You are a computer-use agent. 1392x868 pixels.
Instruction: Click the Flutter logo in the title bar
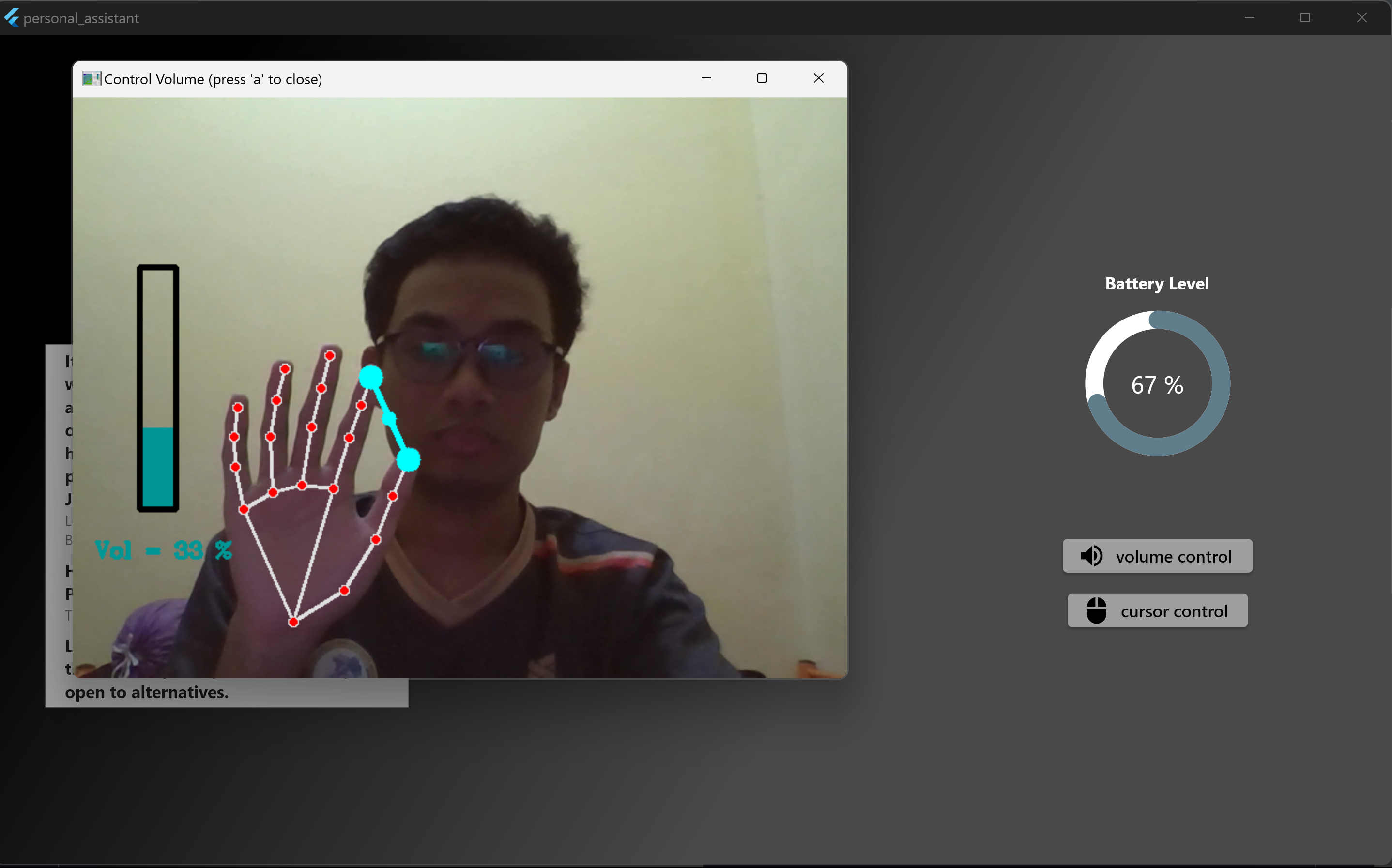12,17
